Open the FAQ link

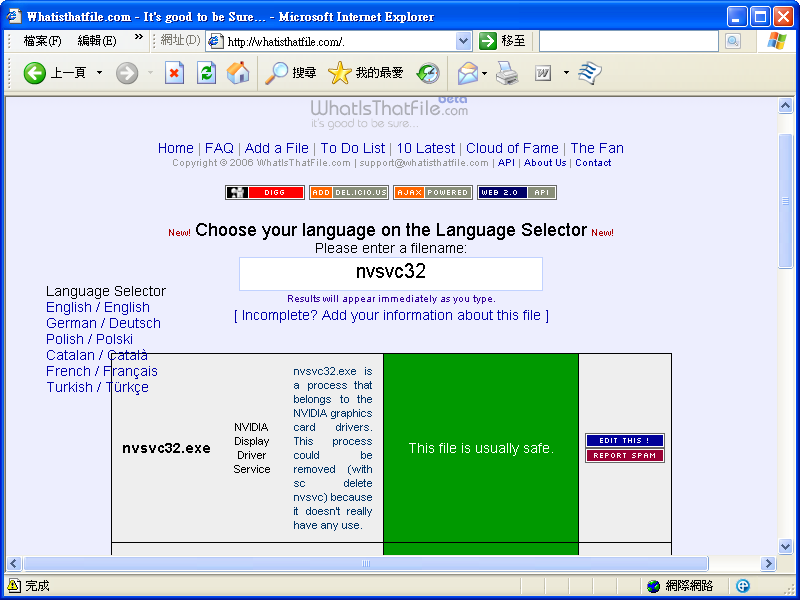[x=219, y=148]
